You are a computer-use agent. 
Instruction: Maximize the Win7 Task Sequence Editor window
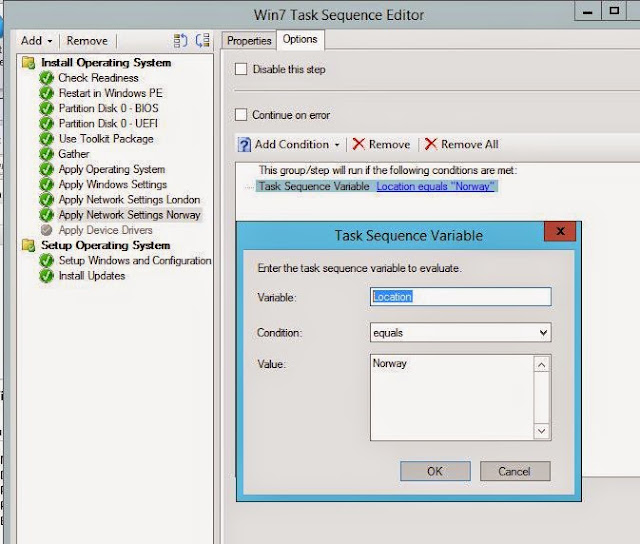614,11
